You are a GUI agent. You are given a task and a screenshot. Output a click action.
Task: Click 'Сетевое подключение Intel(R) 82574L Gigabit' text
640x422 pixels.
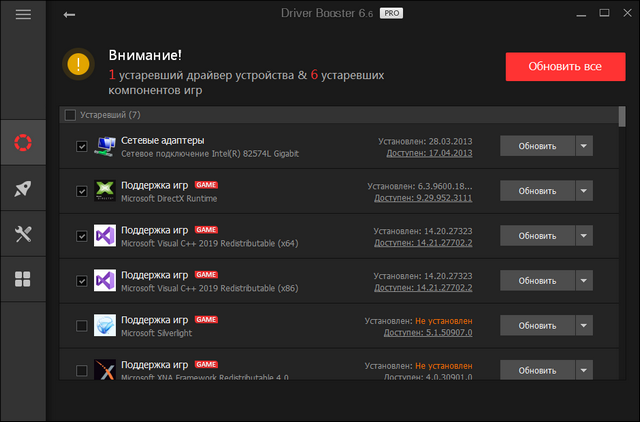pyautogui.click(x=210, y=154)
